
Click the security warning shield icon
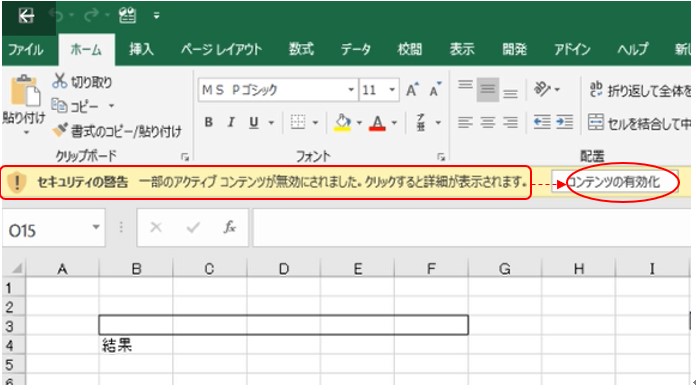point(17,182)
